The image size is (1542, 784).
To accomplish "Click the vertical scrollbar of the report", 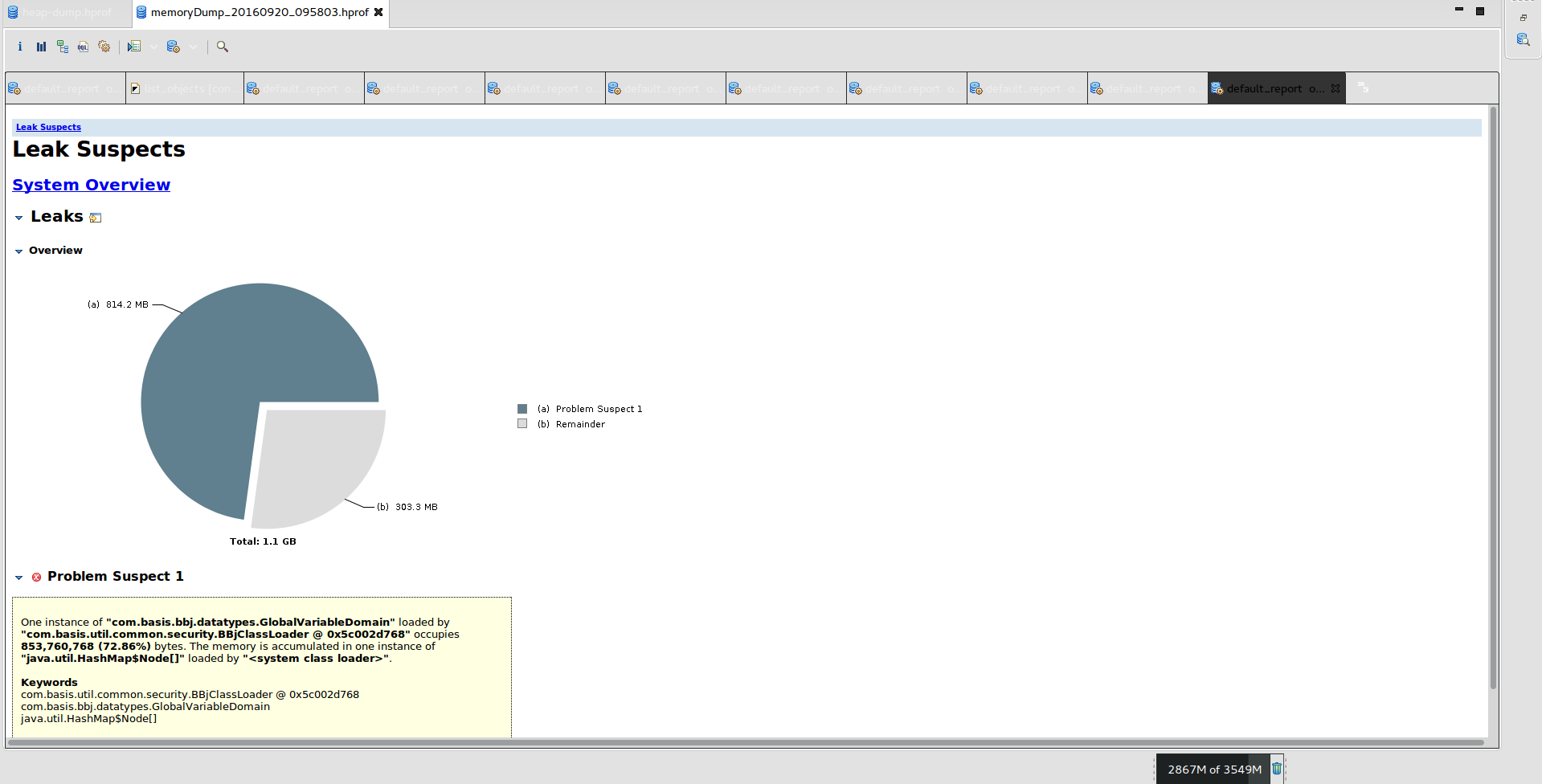I will tap(1493, 398).
